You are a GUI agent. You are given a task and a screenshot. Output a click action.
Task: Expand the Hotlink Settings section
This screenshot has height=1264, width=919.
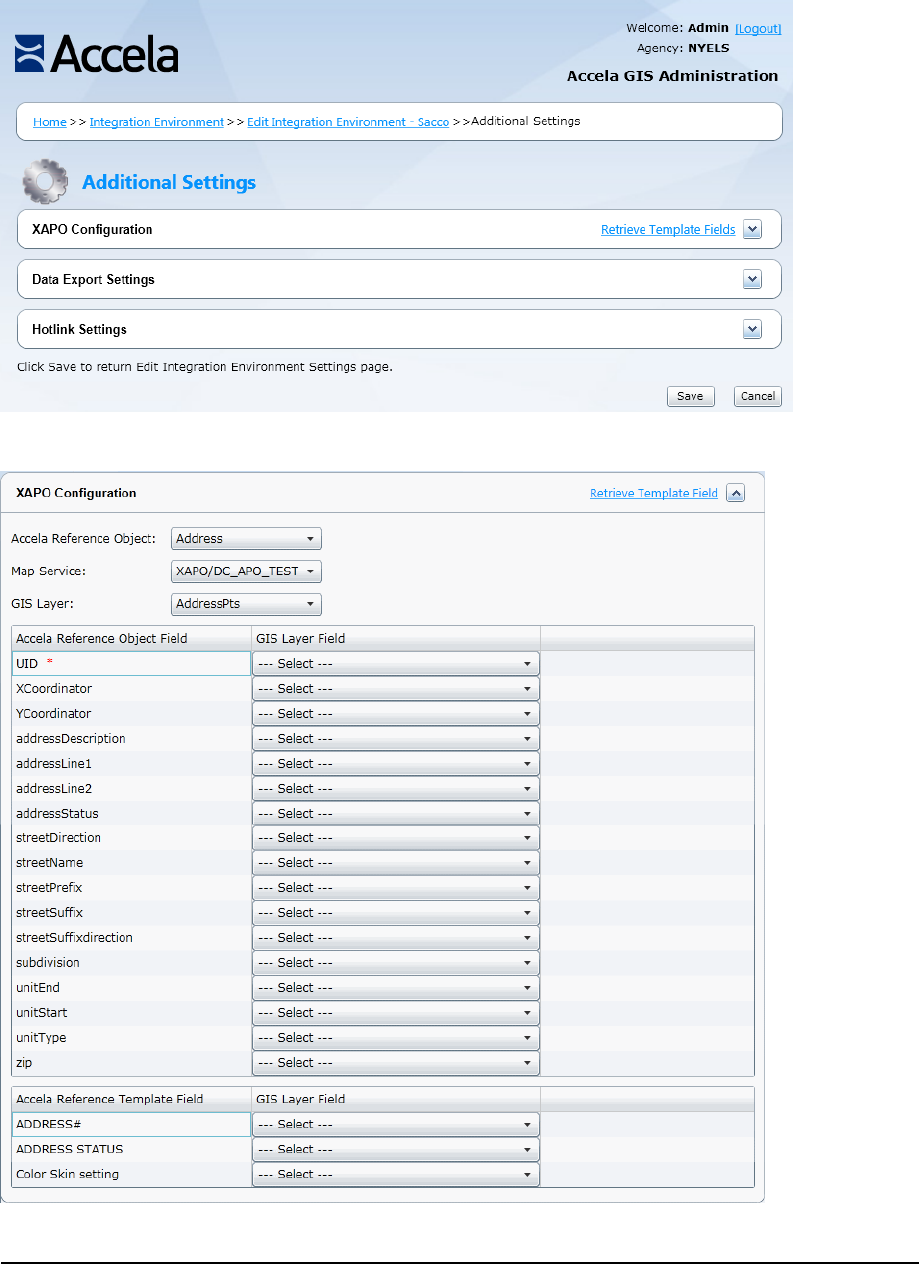coord(753,330)
